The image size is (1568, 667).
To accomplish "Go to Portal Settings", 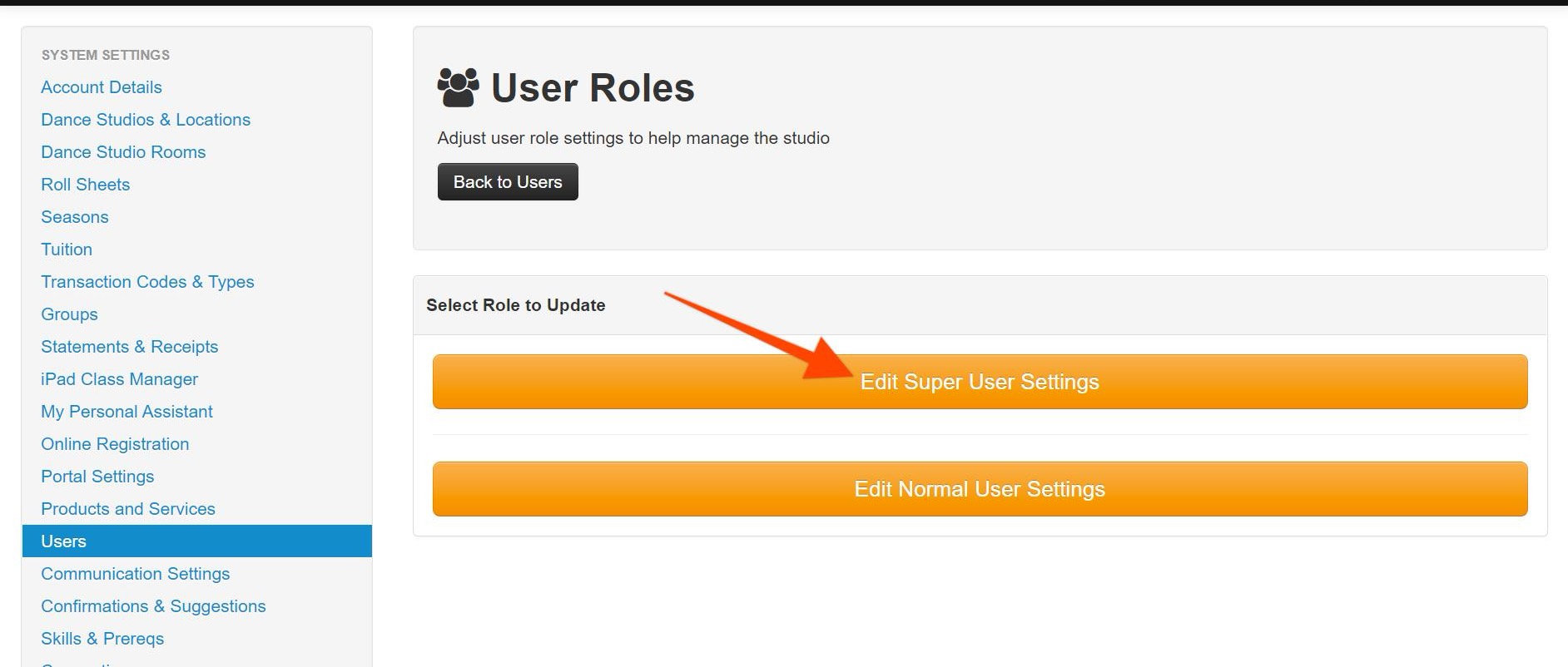I will (x=97, y=477).
